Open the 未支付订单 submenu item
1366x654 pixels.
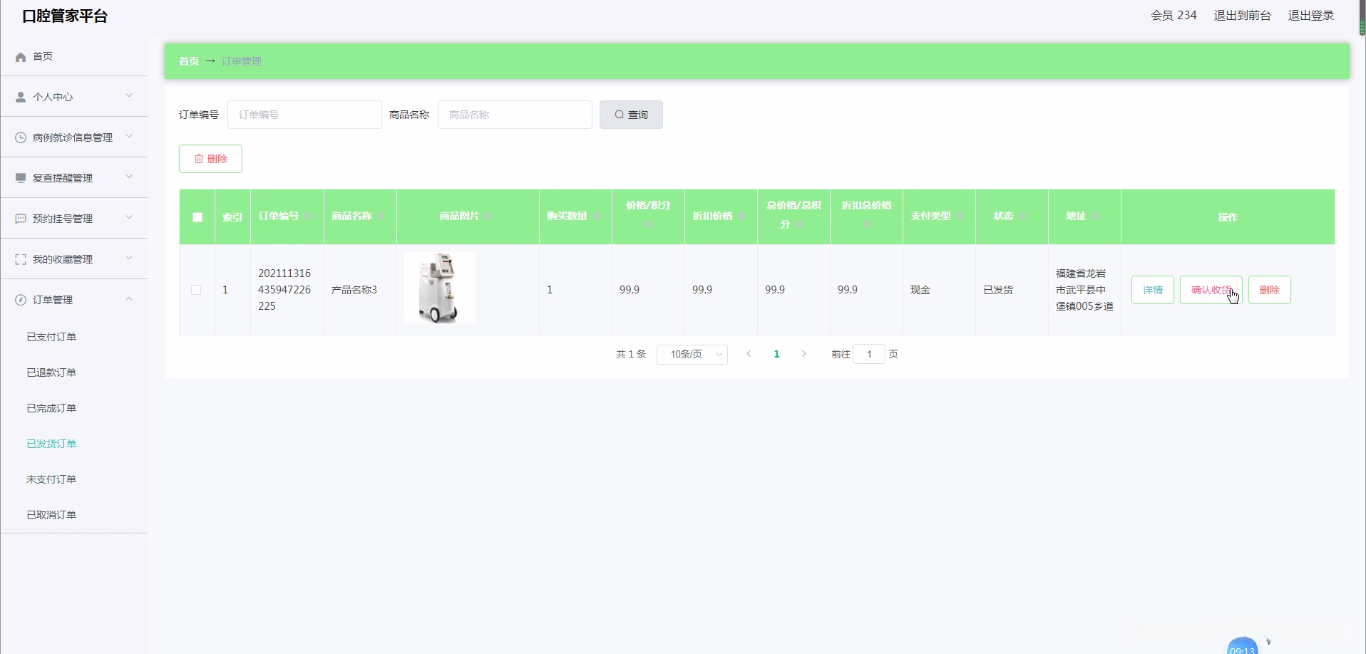point(52,480)
